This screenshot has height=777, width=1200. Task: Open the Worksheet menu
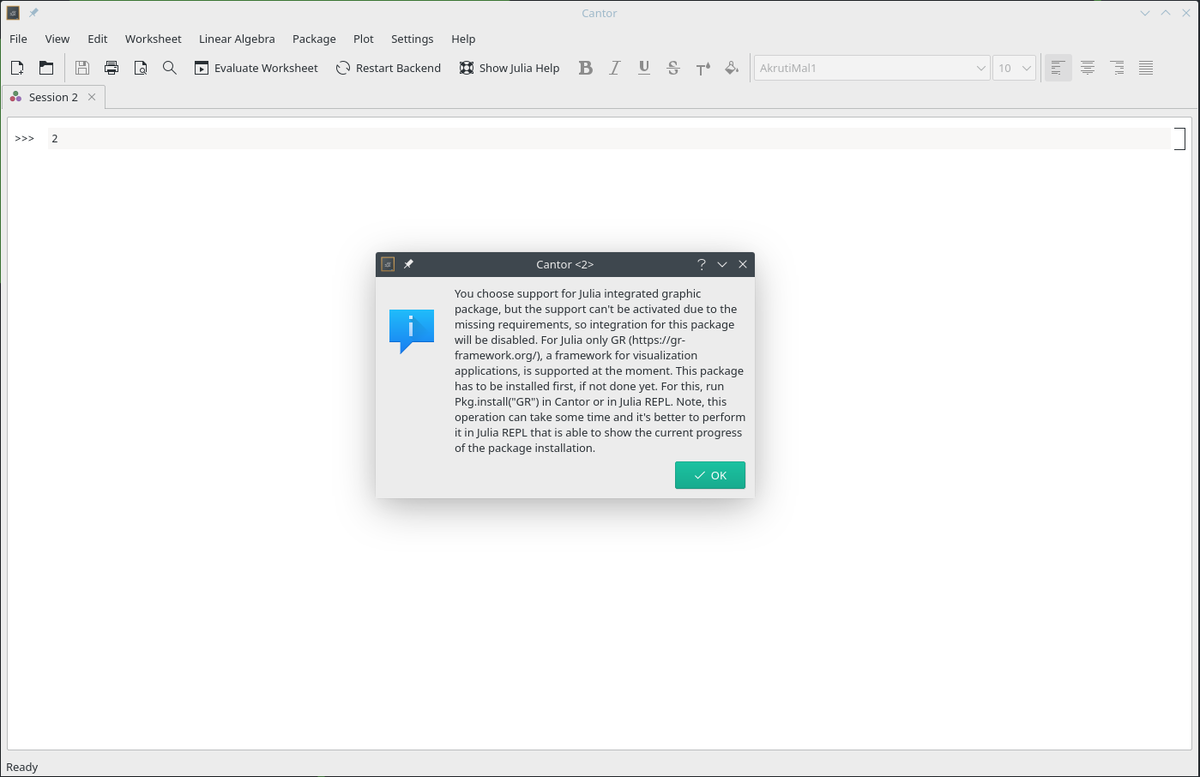coord(153,39)
